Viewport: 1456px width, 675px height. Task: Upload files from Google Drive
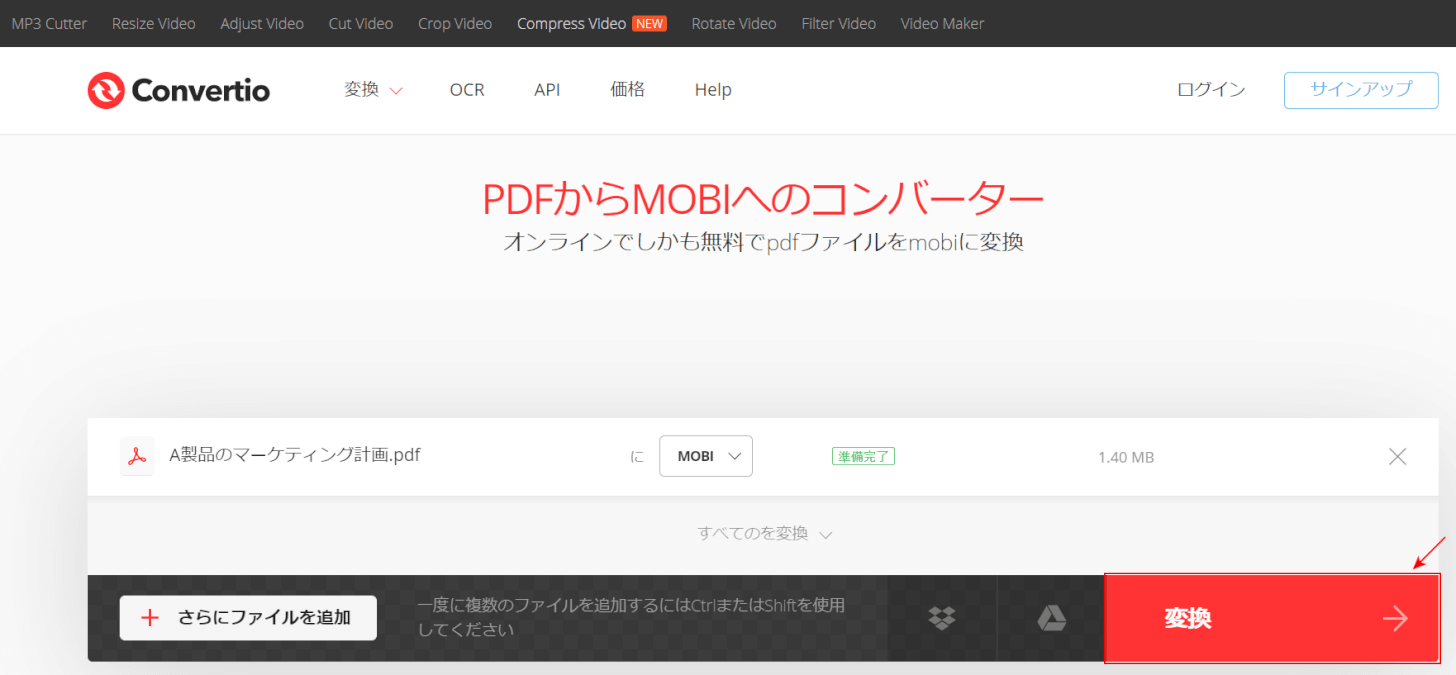click(1053, 618)
